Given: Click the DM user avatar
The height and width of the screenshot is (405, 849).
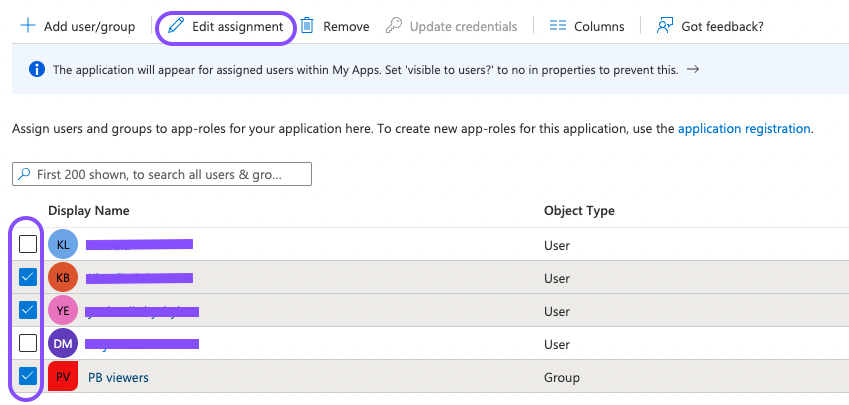Looking at the screenshot, I should (63, 344).
